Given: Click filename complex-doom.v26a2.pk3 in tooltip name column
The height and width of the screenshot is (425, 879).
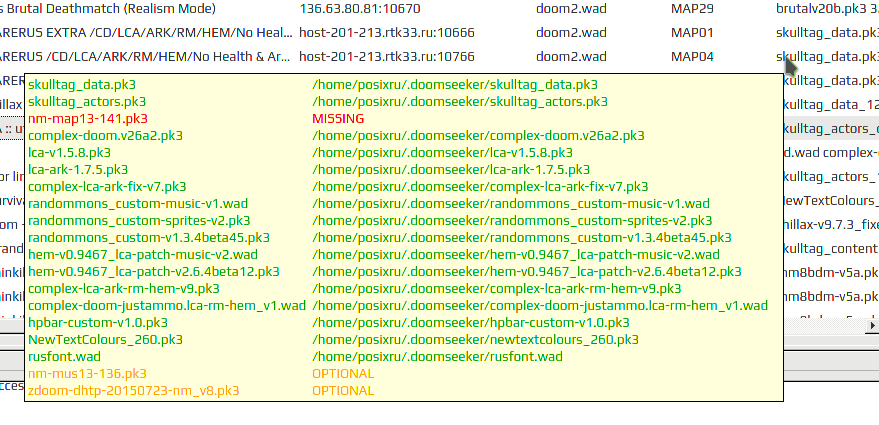Looking at the screenshot, I should coord(105,136).
